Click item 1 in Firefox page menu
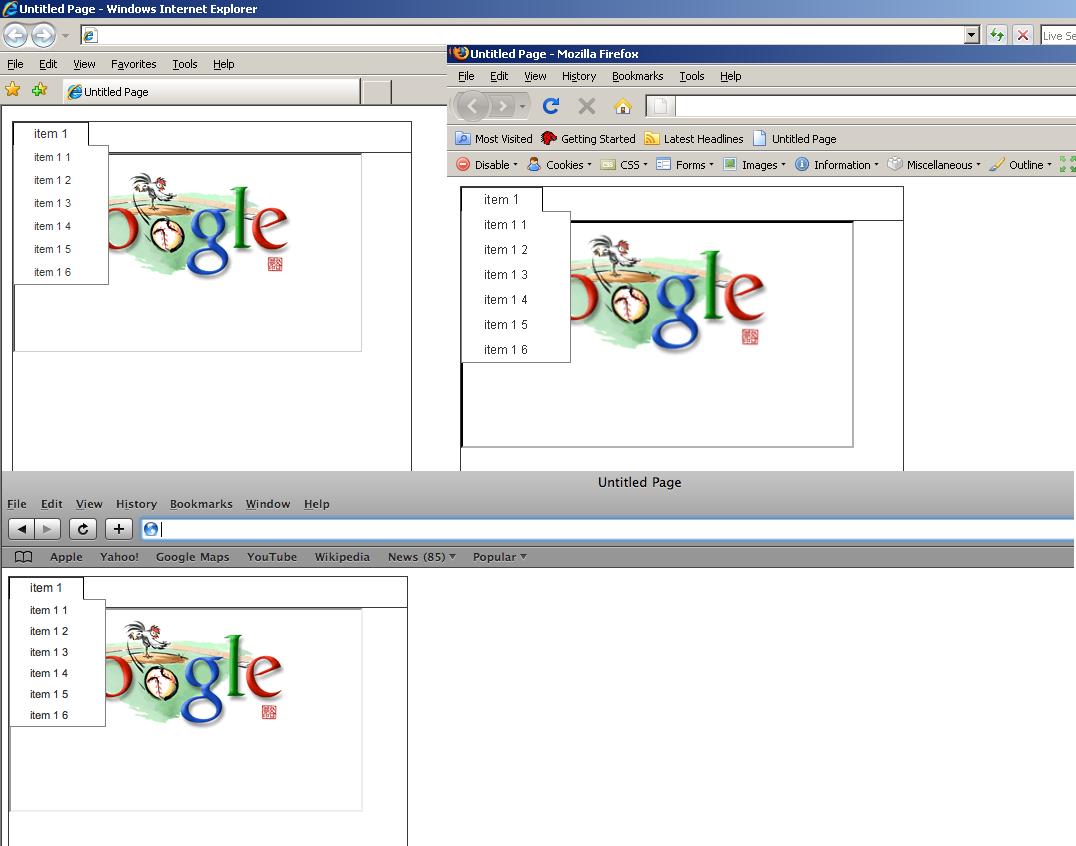 click(502, 200)
